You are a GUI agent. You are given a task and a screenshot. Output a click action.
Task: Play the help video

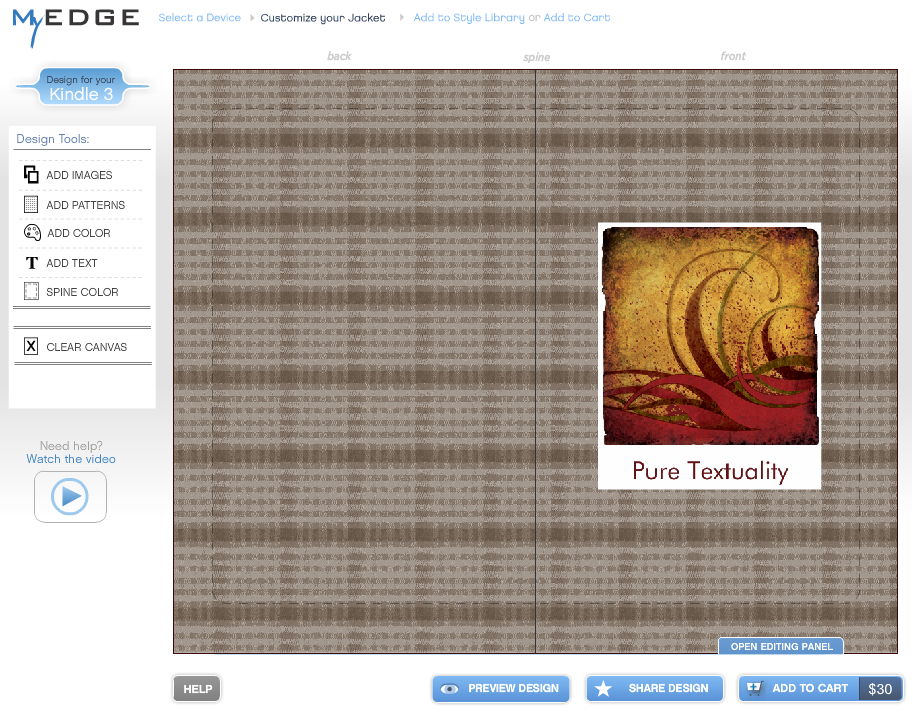point(70,496)
